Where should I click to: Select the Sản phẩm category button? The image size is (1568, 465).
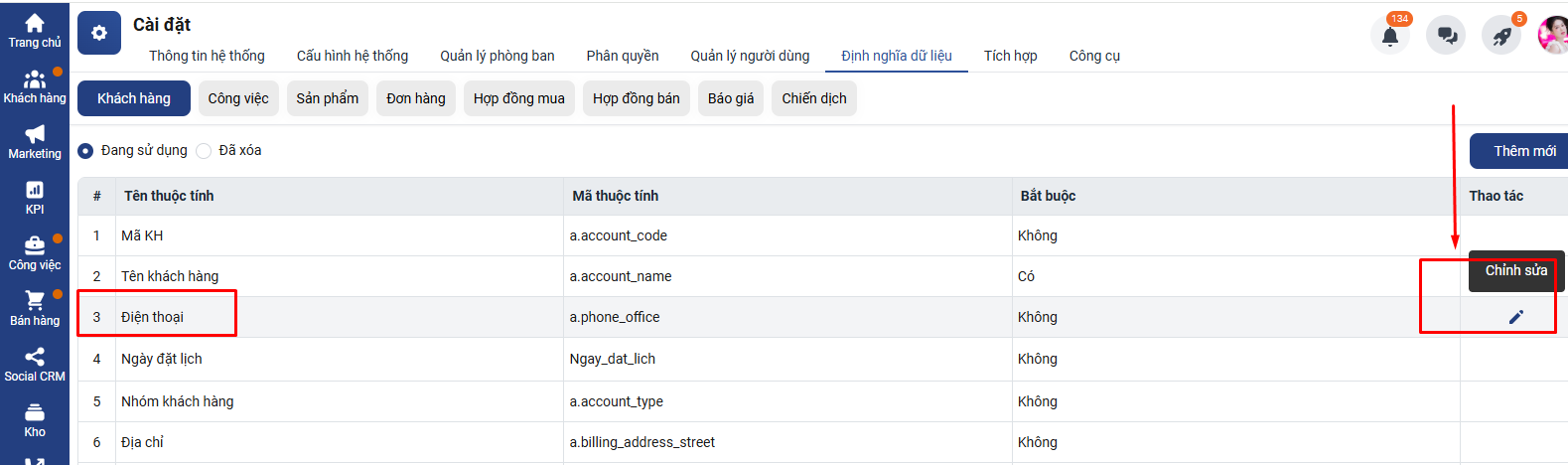327,98
